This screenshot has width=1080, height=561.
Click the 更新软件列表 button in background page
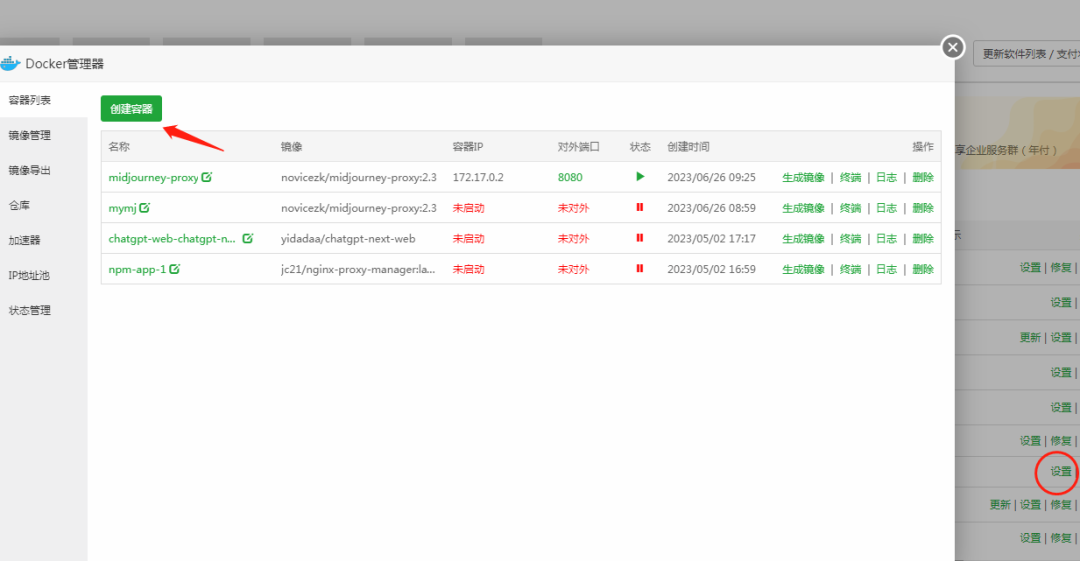pos(1026,54)
